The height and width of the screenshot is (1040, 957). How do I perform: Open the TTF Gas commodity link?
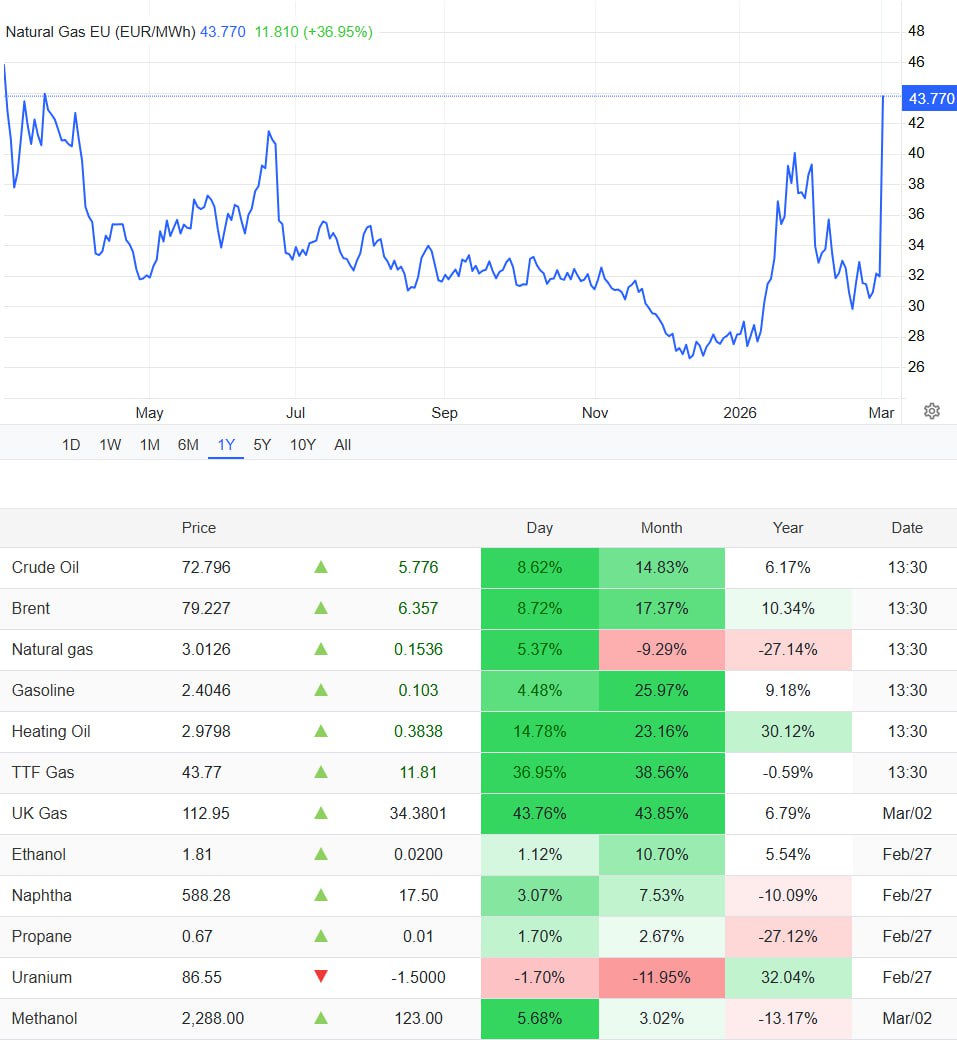point(43,773)
